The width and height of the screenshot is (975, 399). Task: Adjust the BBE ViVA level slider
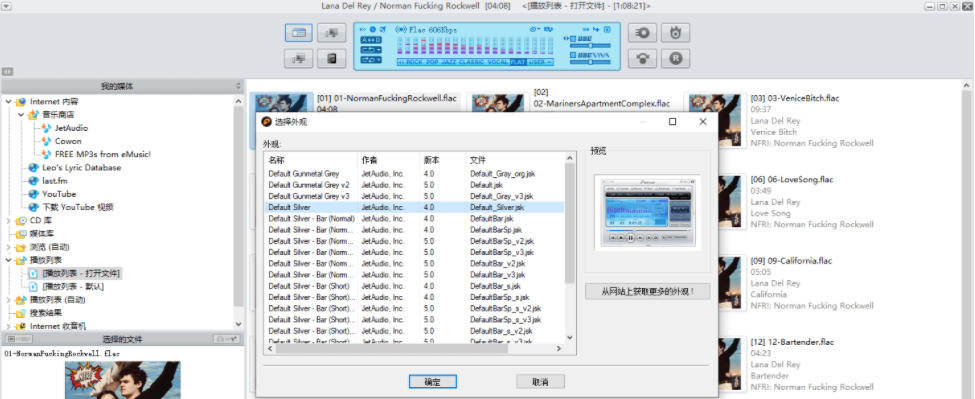pos(590,62)
